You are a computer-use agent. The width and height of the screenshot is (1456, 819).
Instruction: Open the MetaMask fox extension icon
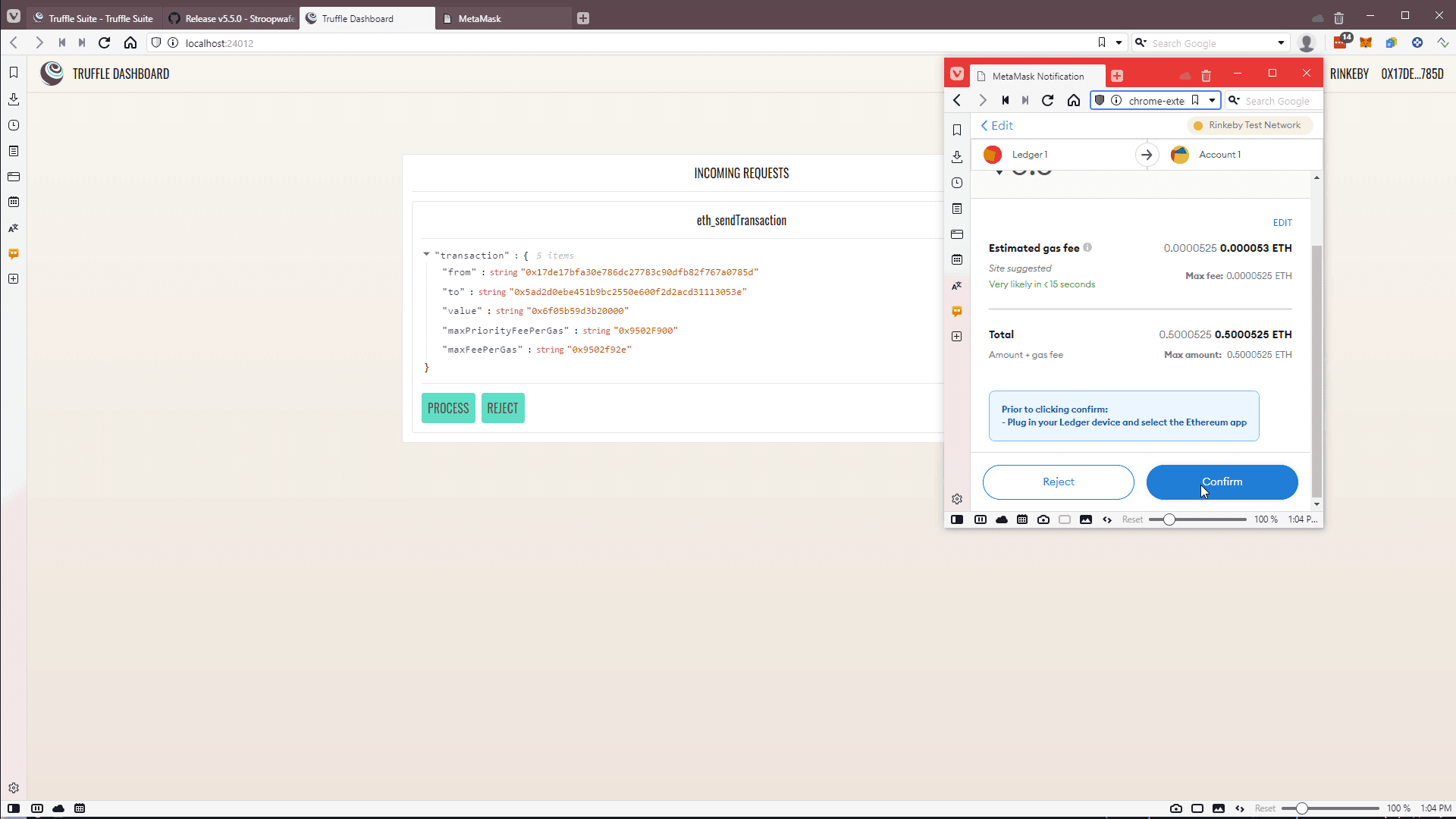(1366, 43)
